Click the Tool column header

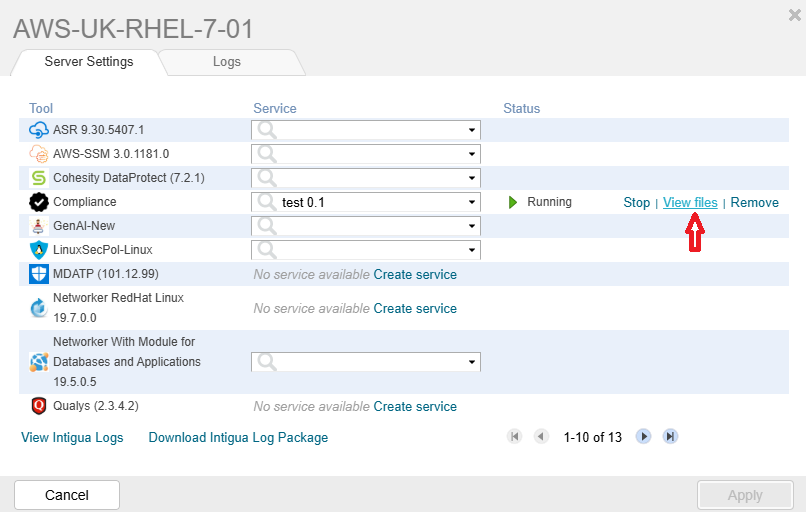click(41, 108)
